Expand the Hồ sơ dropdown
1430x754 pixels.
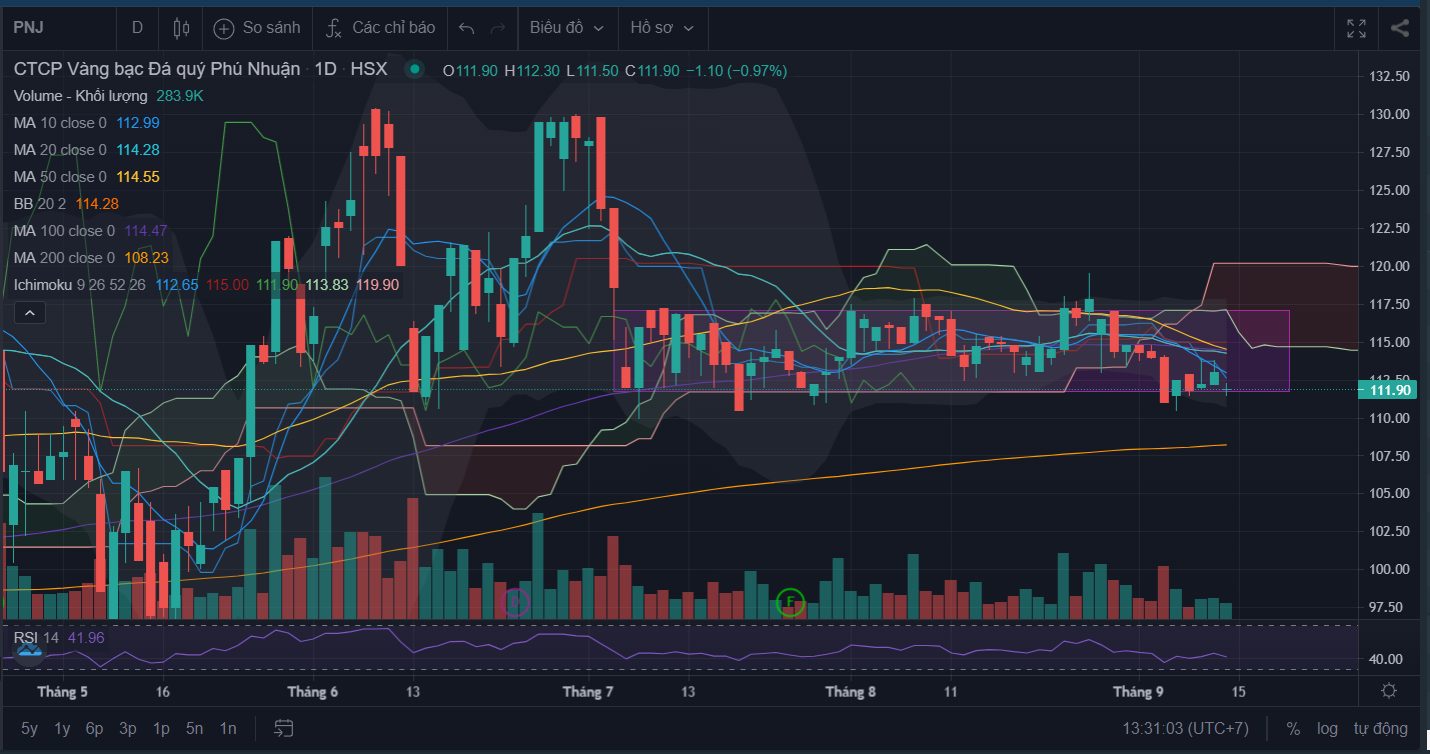point(662,28)
